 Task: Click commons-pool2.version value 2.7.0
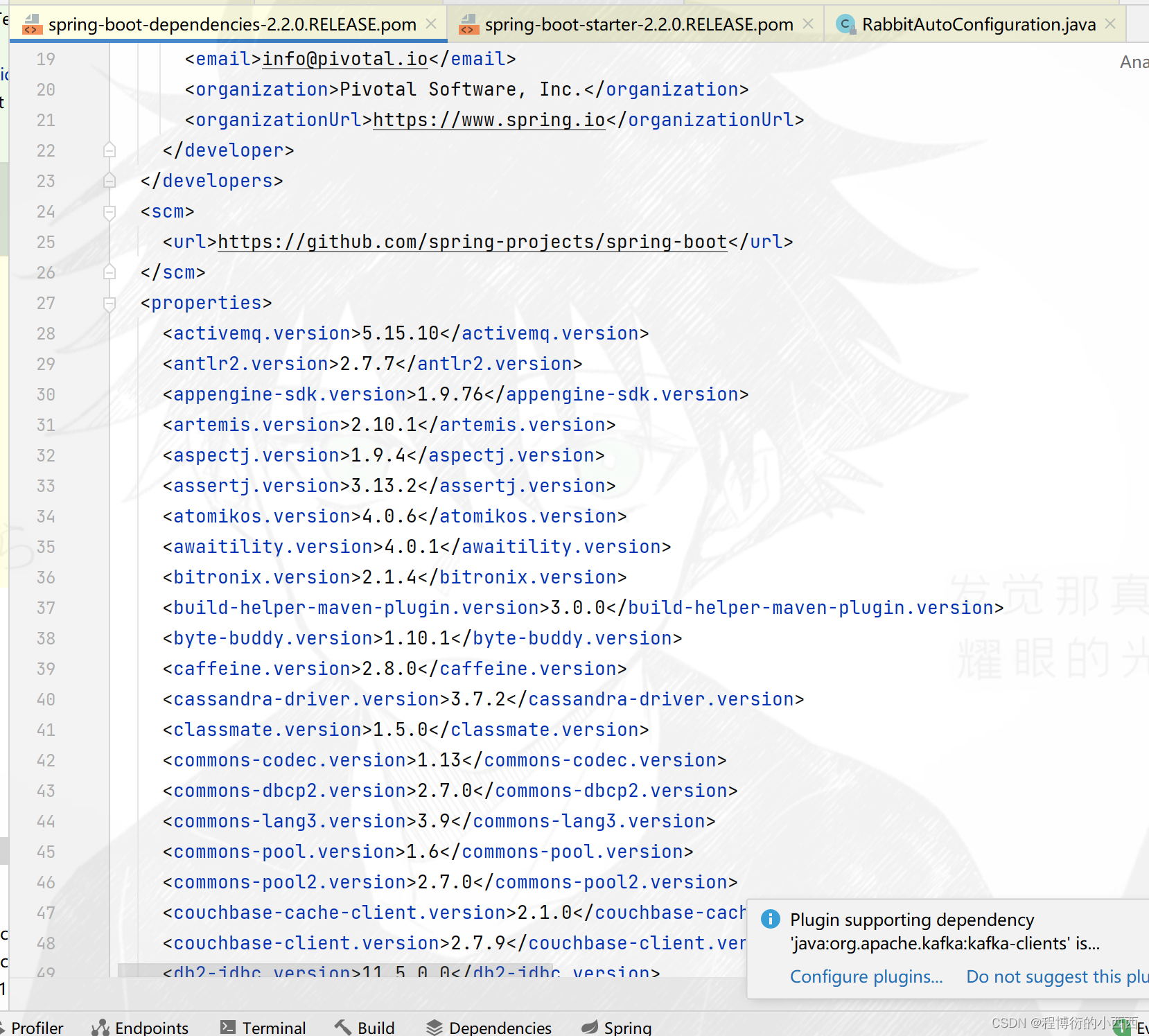click(445, 882)
